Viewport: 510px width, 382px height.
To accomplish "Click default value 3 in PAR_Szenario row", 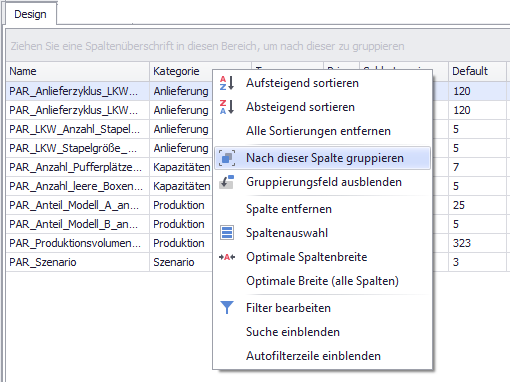I will 477,262.
